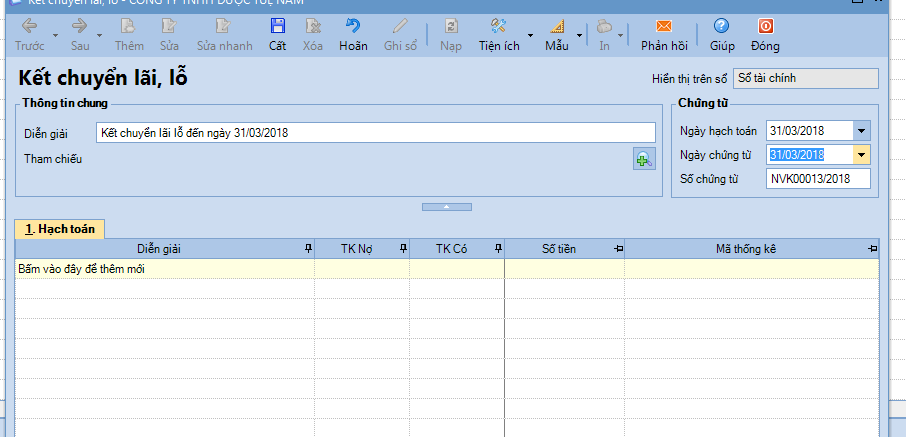The width and height of the screenshot is (906, 437).
Task: Open Ngày hạch toán date picker
Action: point(862,131)
